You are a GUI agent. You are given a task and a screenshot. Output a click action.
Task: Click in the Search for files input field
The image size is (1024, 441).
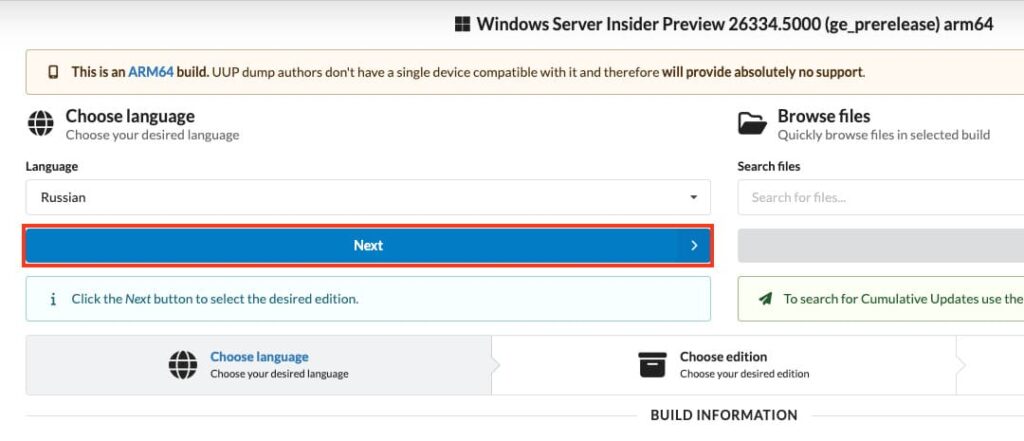(881, 197)
